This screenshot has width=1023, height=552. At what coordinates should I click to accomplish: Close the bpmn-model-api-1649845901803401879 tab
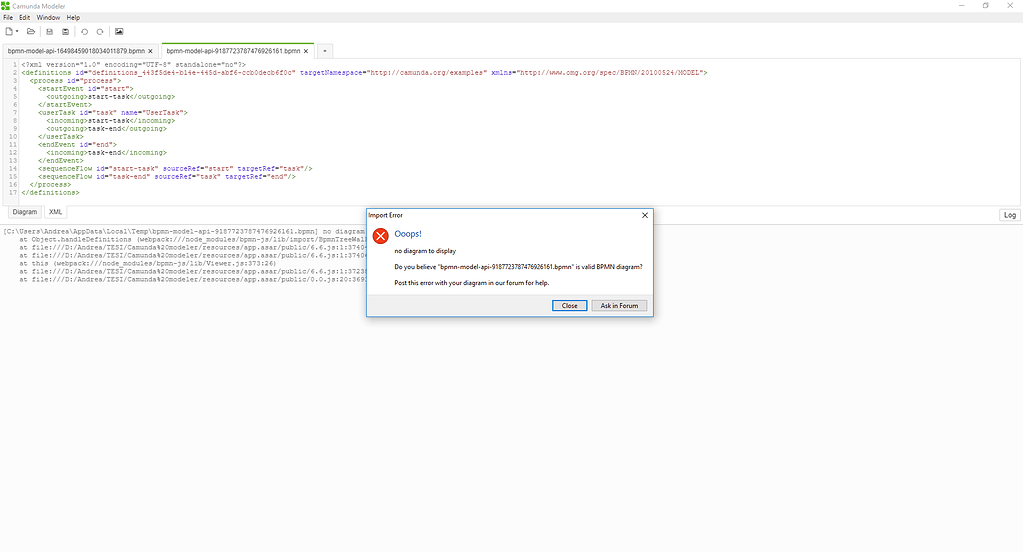150,51
